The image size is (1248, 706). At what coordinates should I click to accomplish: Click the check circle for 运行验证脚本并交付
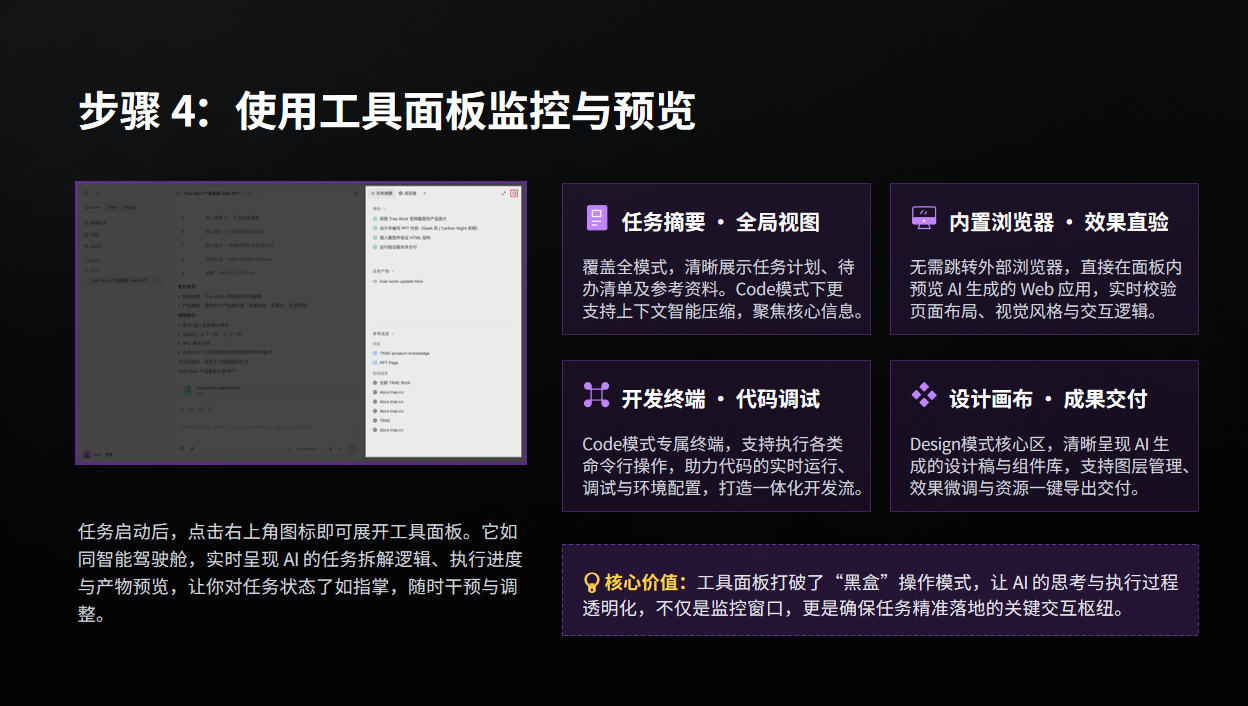[375, 247]
